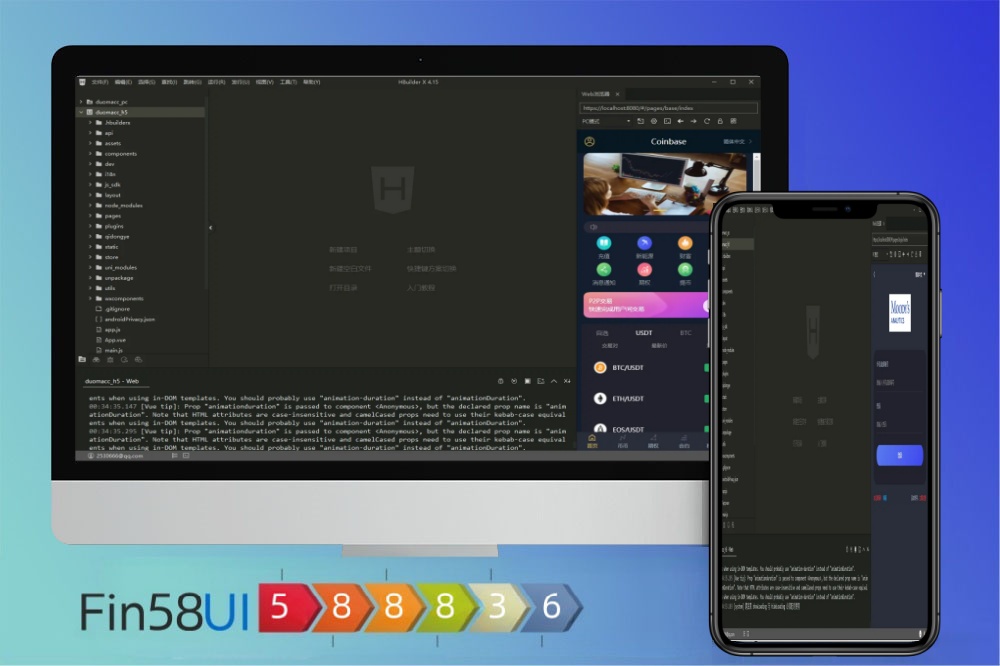Click the browser back arrow icon

[681, 121]
